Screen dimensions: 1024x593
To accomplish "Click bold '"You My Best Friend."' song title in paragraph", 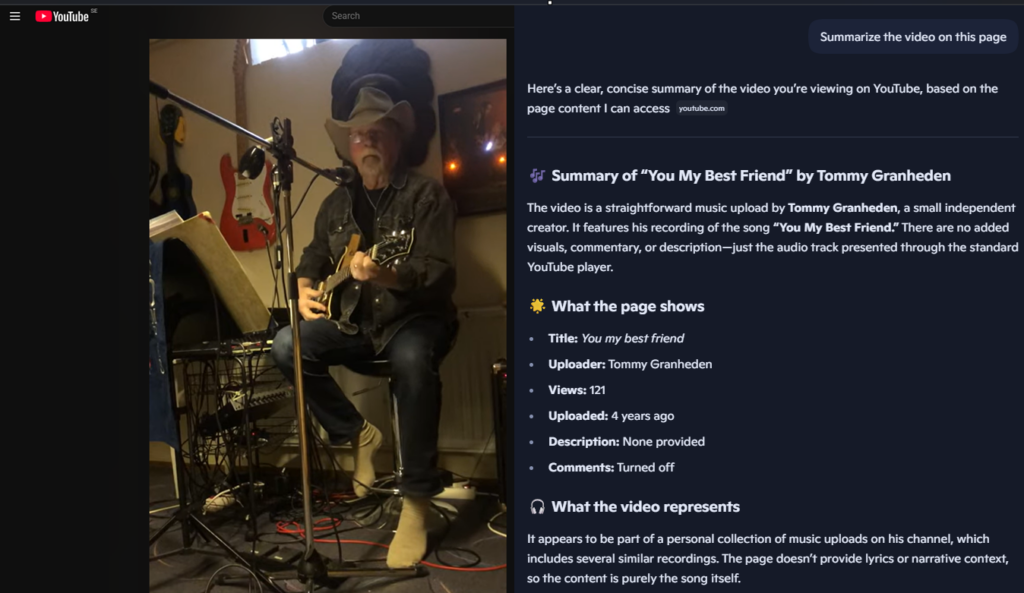I will tap(836, 227).
